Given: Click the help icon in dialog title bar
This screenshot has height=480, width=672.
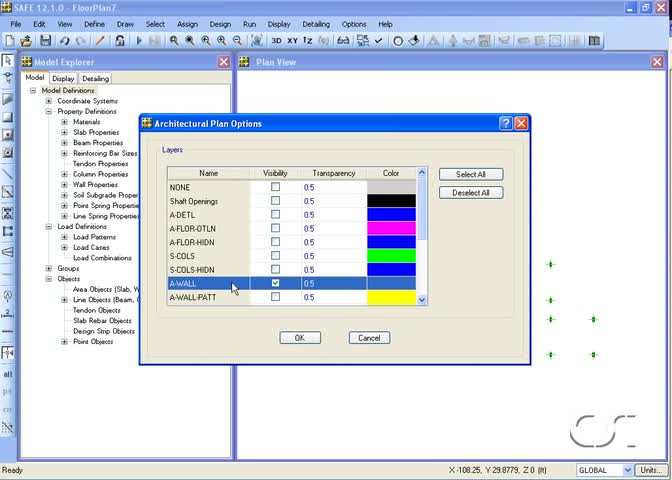Looking at the screenshot, I should [505, 123].
